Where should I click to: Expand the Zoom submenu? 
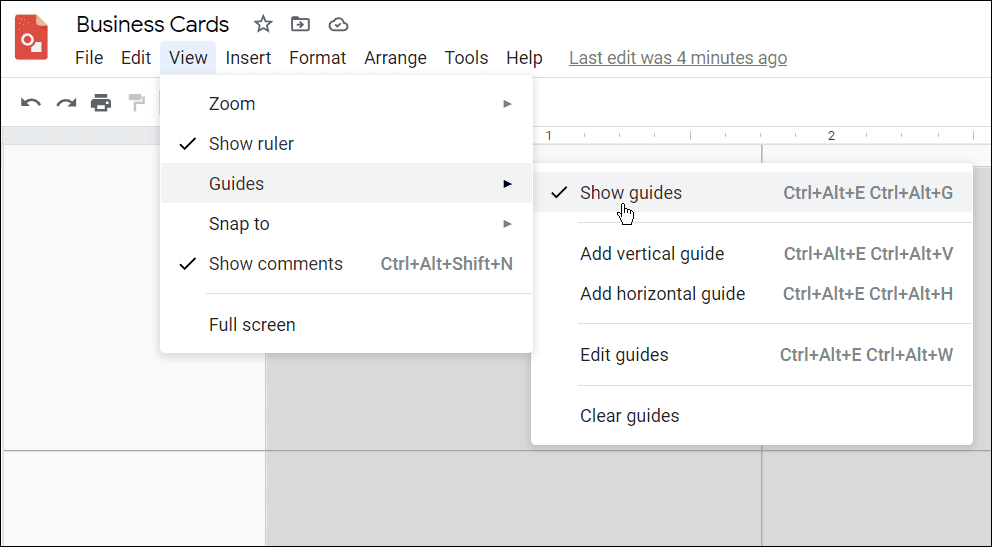coord(346,104)
